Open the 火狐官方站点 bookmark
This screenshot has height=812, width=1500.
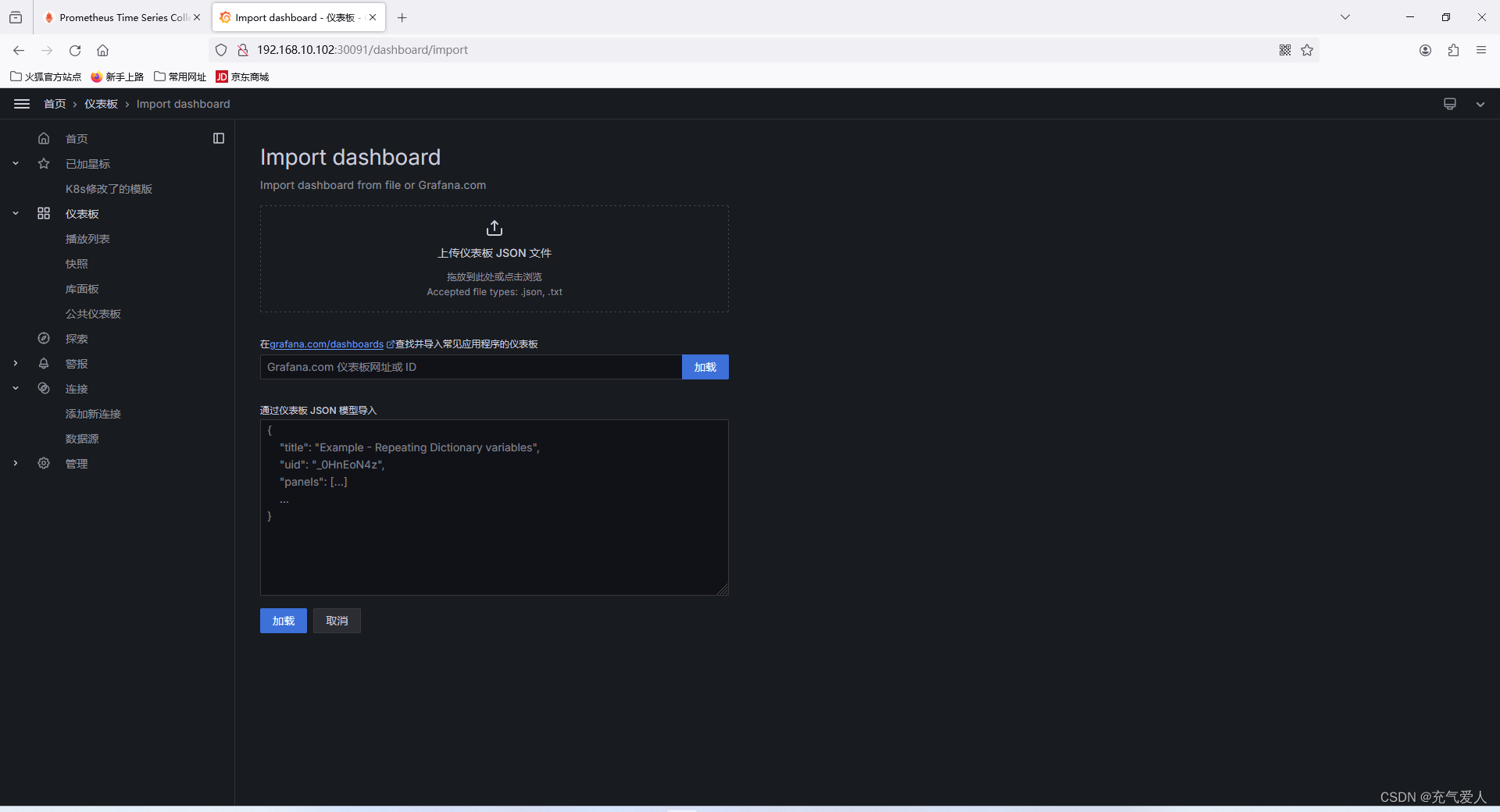click(46, 77)
